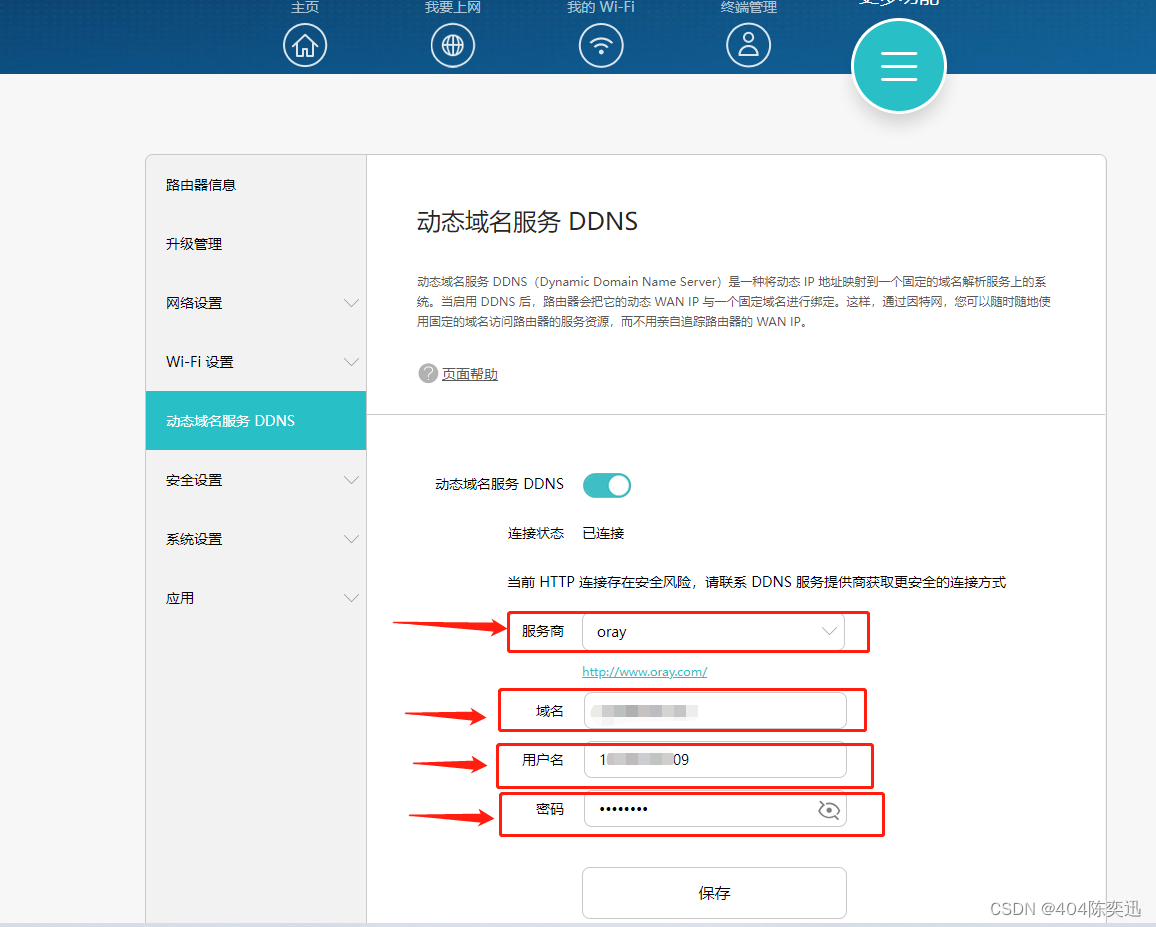Open the 页面帮助 help link
Viewport: 1156px width, 927px height.
pyautogui.click(x=470, y=374)
